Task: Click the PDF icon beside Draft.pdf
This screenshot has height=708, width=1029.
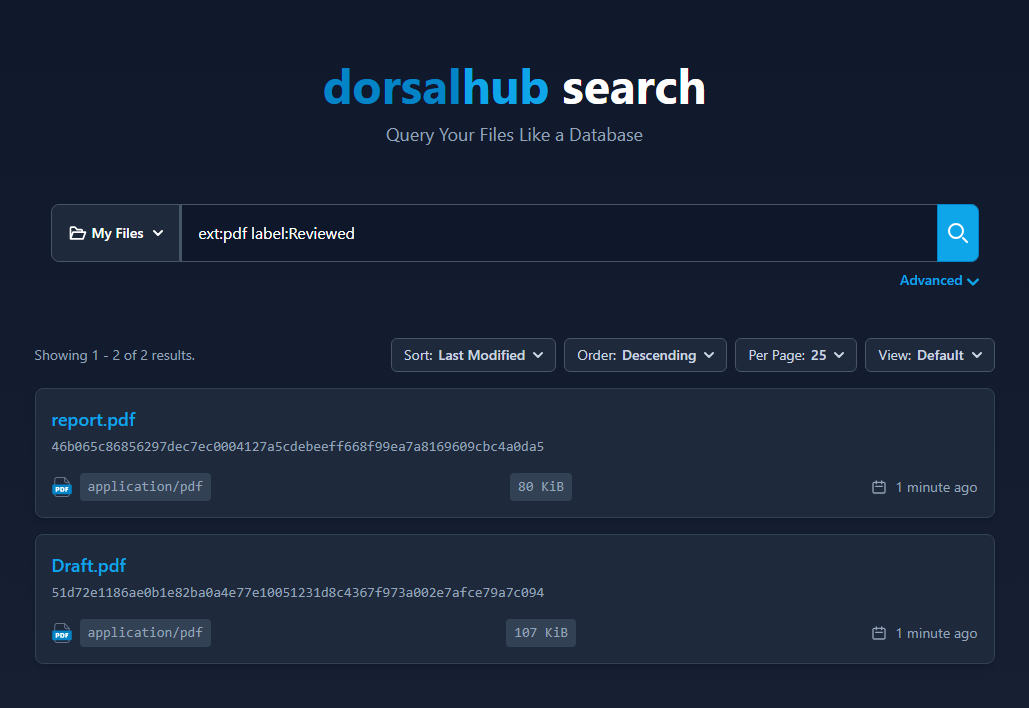Action: point(62,633)
